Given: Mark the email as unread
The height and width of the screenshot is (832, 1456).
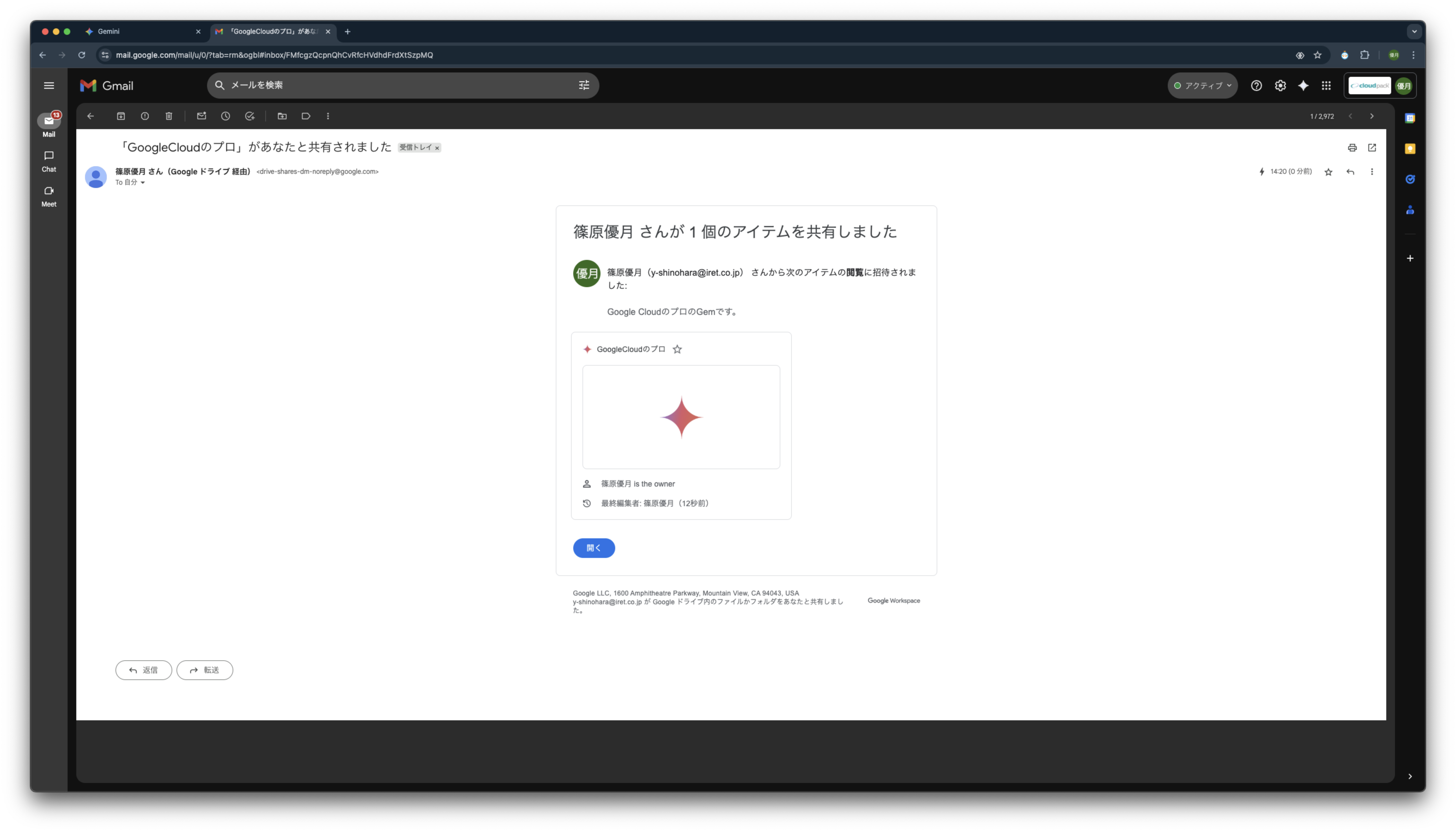Looking at the screenshot, I should coord(201,116).
